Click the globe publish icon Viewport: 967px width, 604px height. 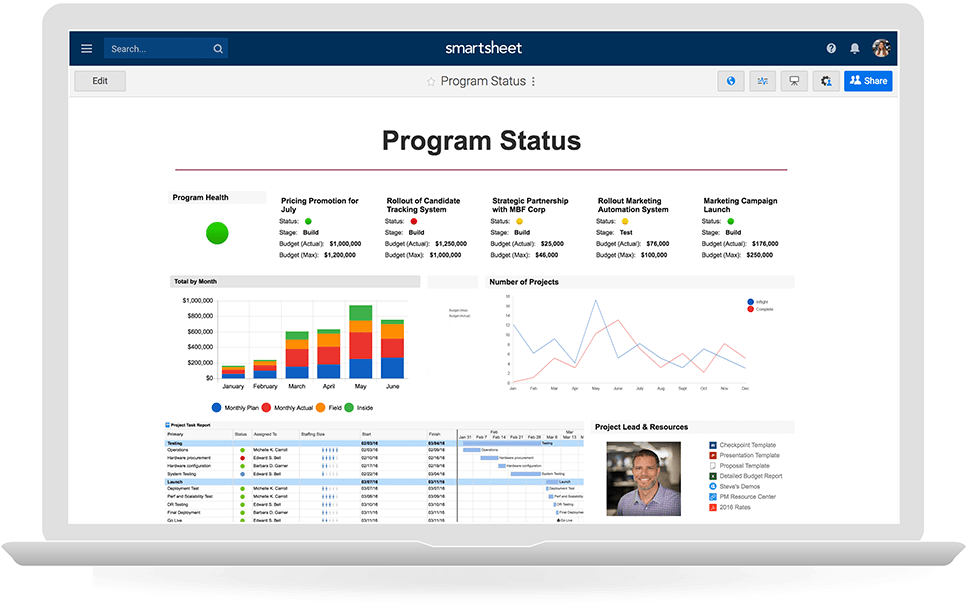(731, 81)
